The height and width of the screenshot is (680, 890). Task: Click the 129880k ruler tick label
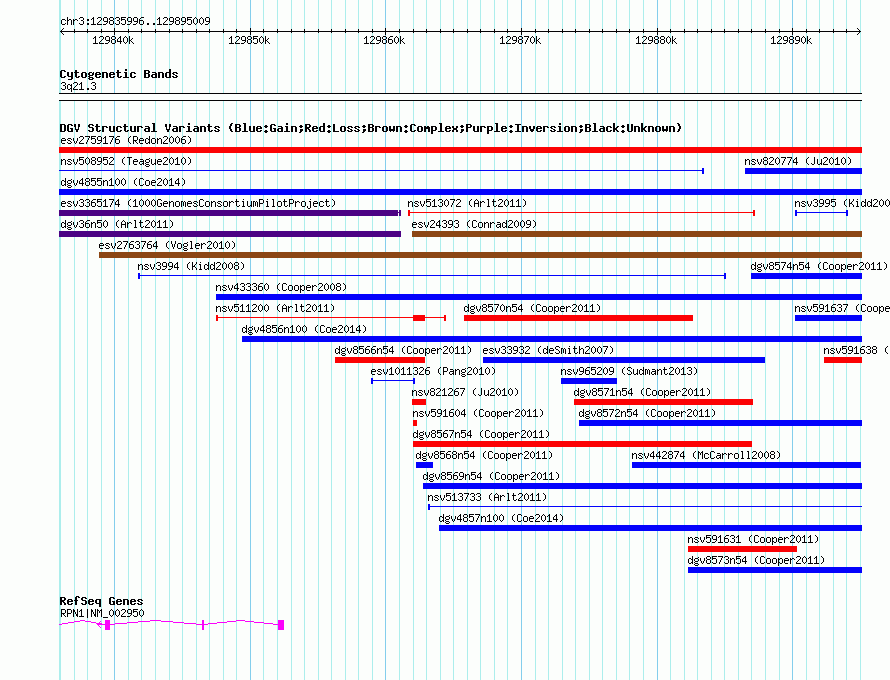tap(656, 40)
